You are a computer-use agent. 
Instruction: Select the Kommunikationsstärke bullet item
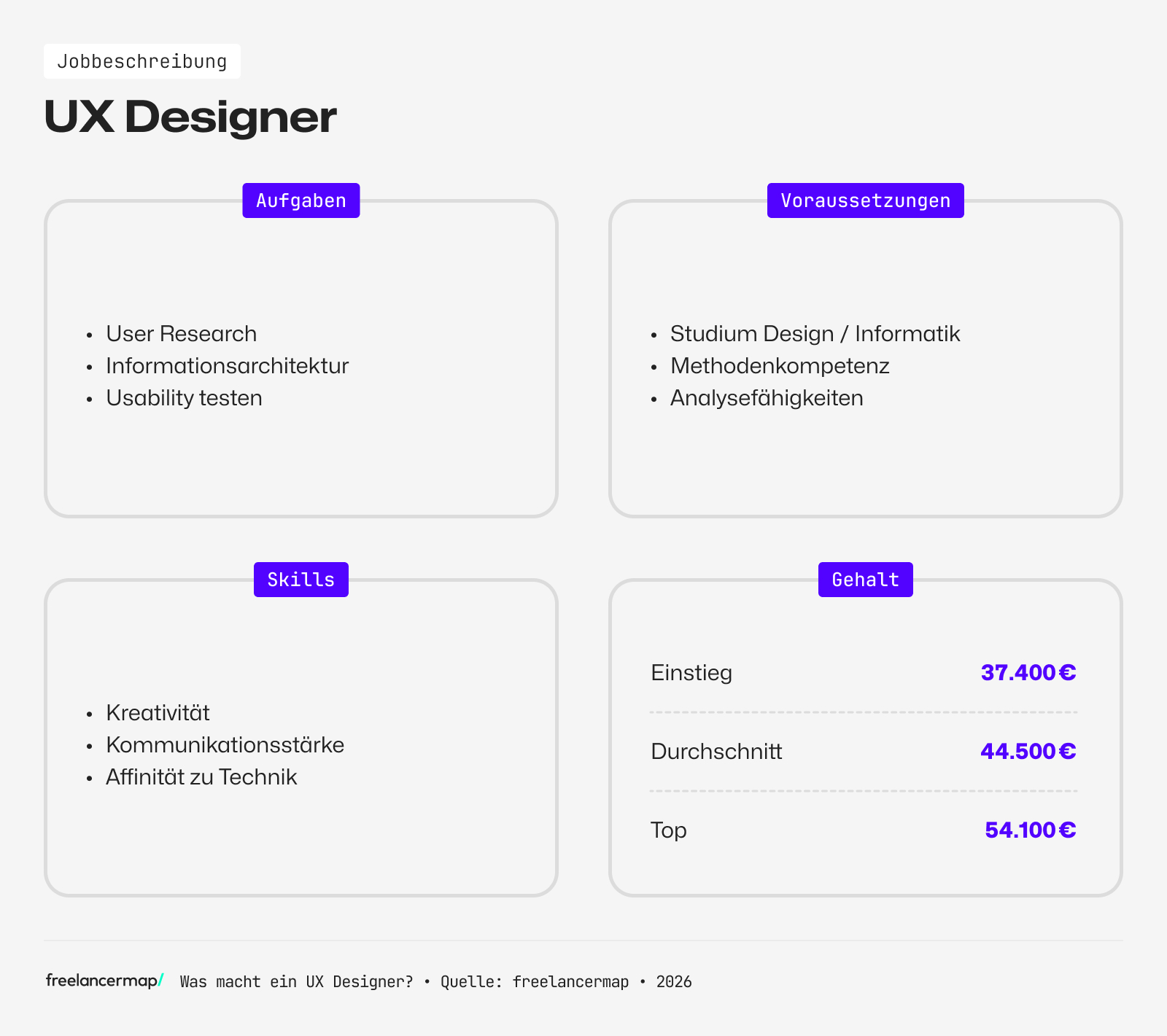pos(225,744)
